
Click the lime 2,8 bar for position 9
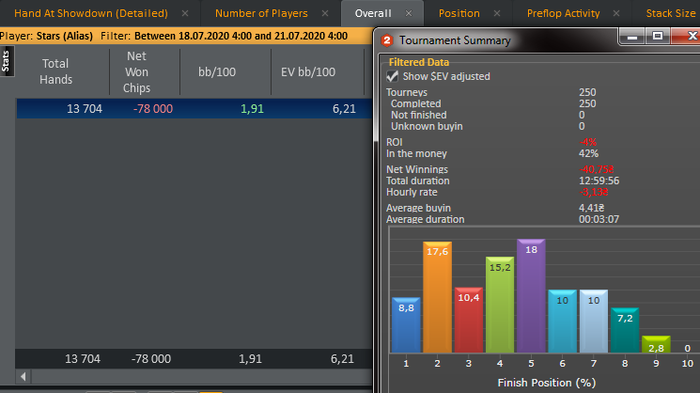click(x=656, y=344)
